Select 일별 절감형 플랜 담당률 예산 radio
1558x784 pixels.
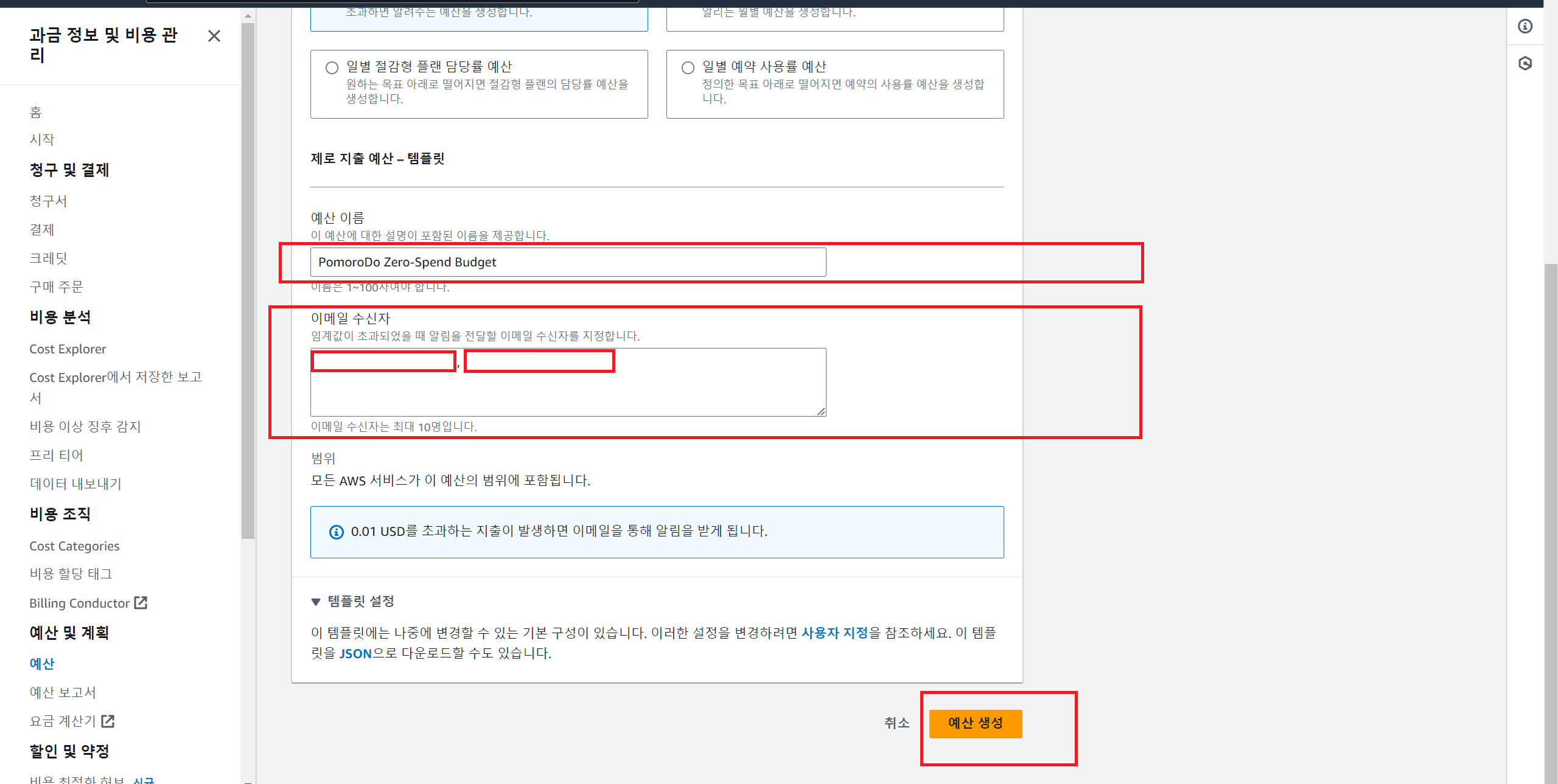point(332,68)
